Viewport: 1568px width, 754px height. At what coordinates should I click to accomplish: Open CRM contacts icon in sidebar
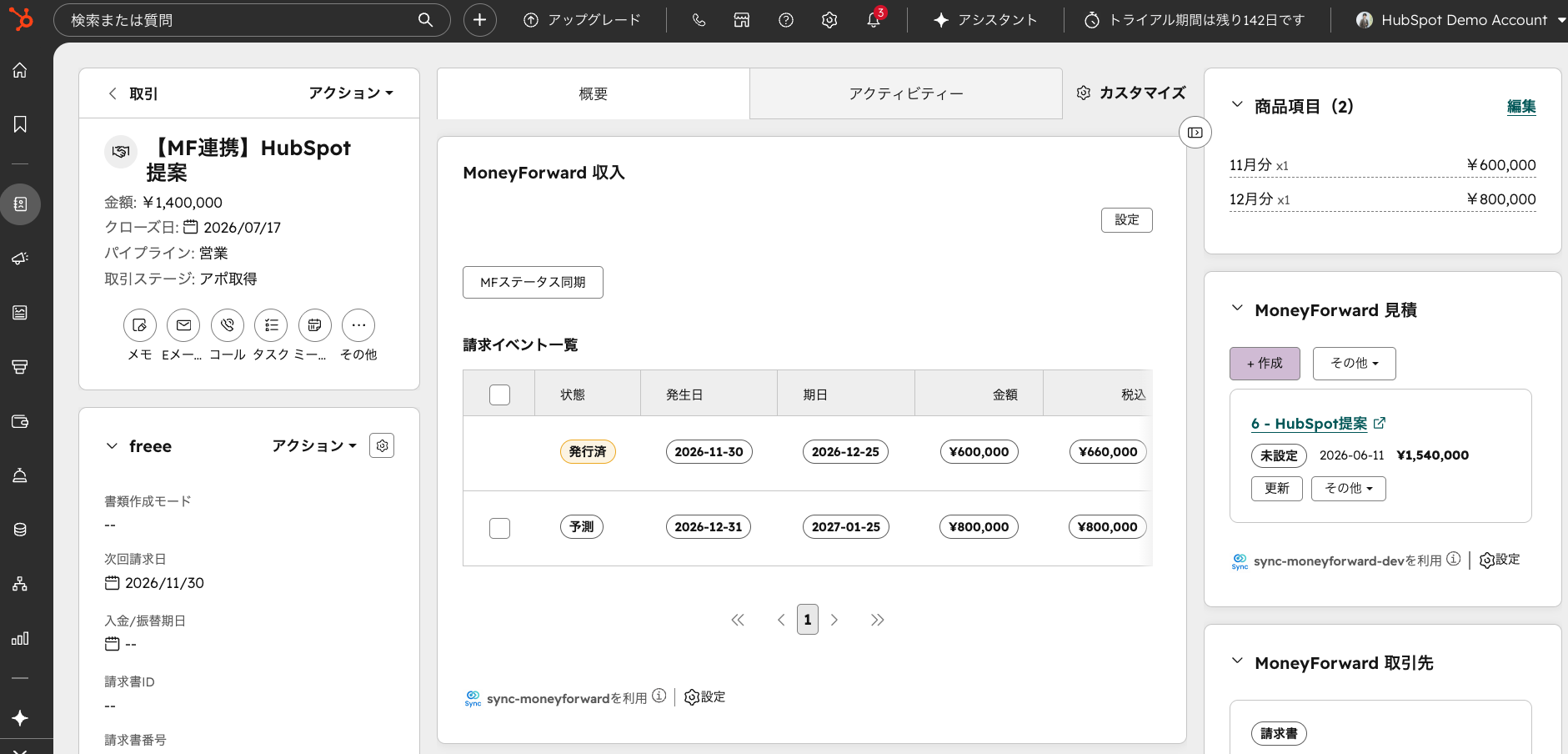click(x=20, y=204)
